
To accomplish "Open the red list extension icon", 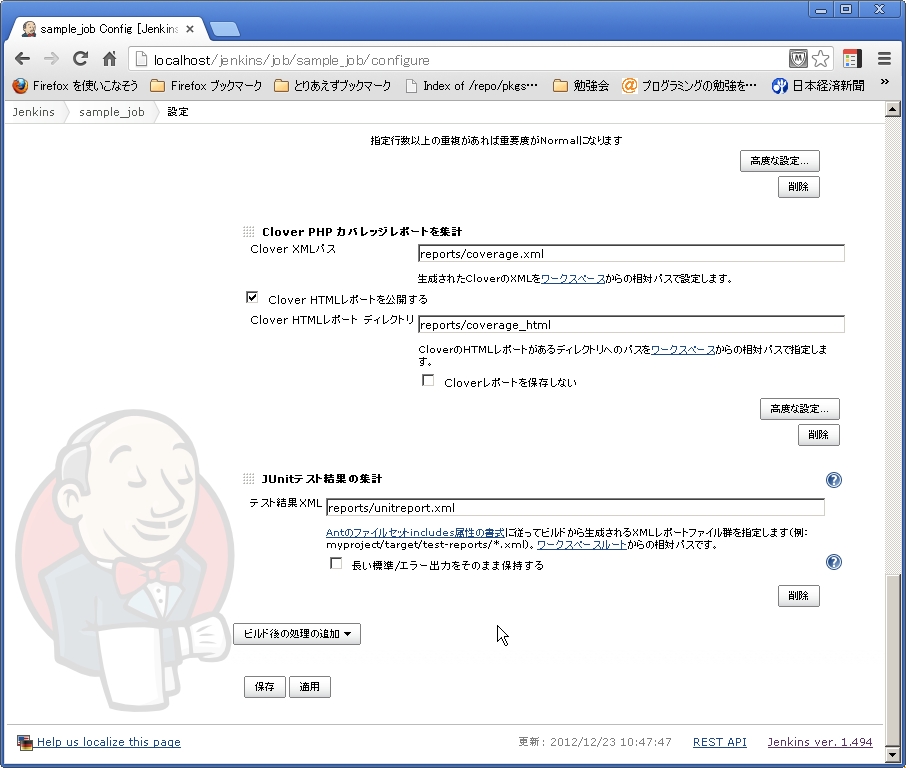I will click(x=852, y=58).
